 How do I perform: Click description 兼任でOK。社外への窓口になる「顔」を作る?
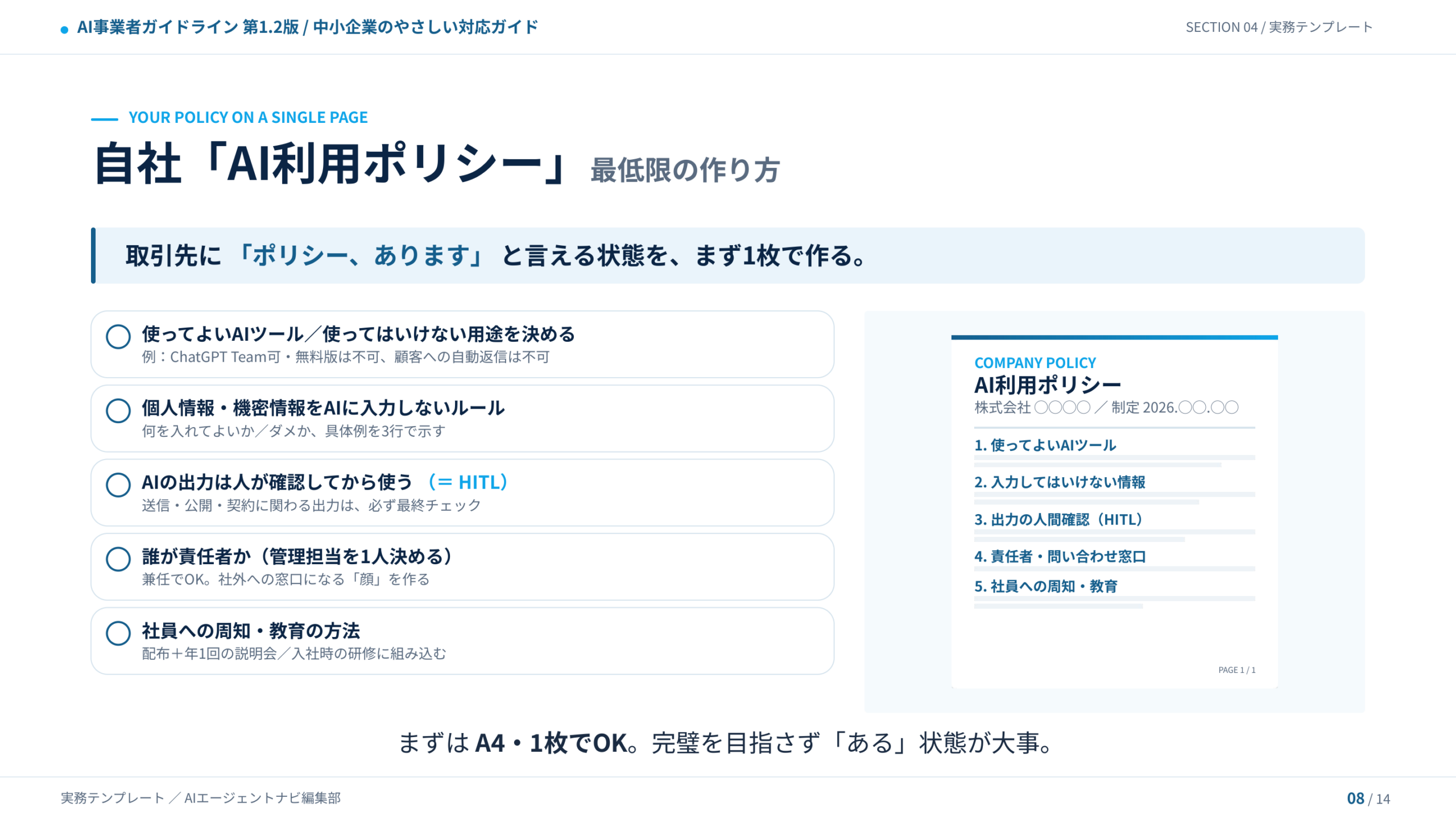pyautogui.click(x=286, y=579)
